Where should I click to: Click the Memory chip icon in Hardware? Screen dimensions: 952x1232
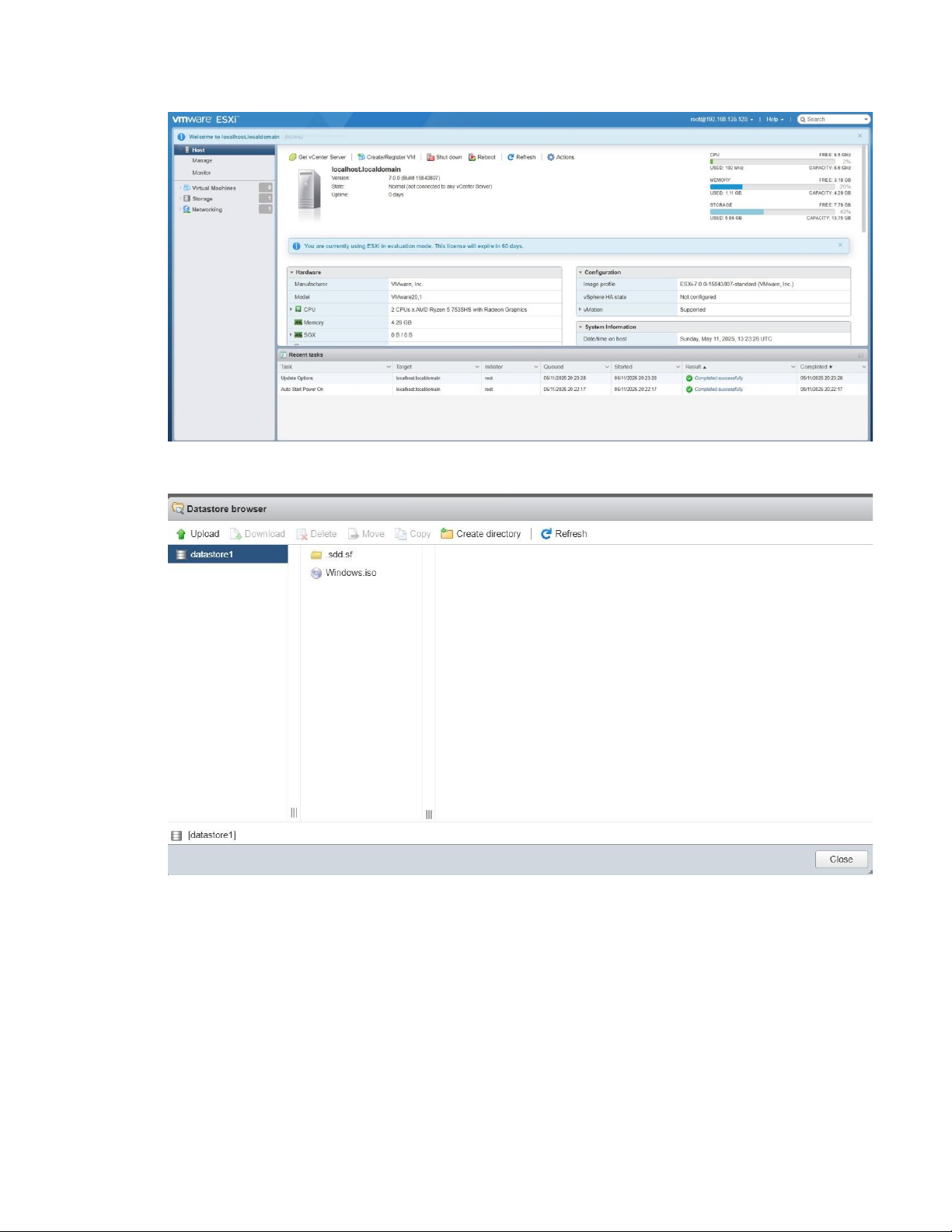tap(298, 323)
